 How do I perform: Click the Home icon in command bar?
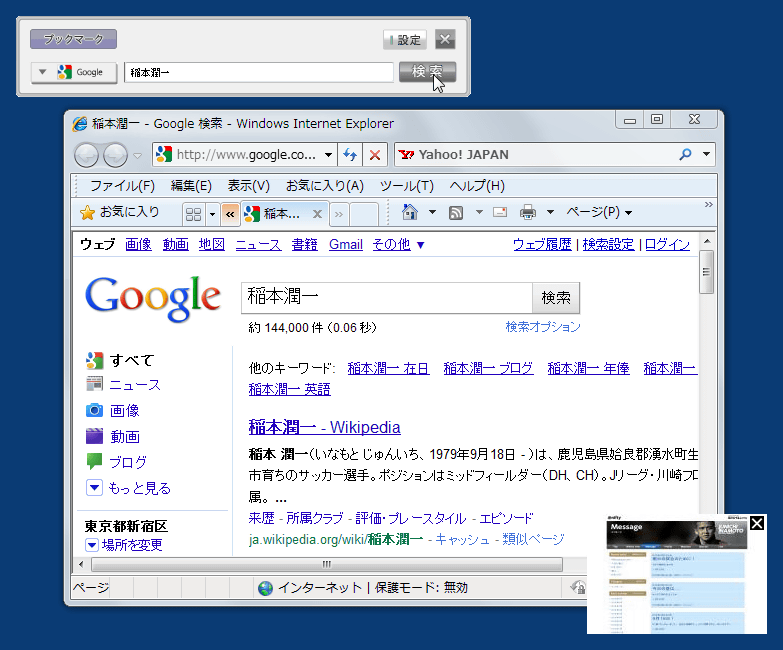click(x=409, y=212)
